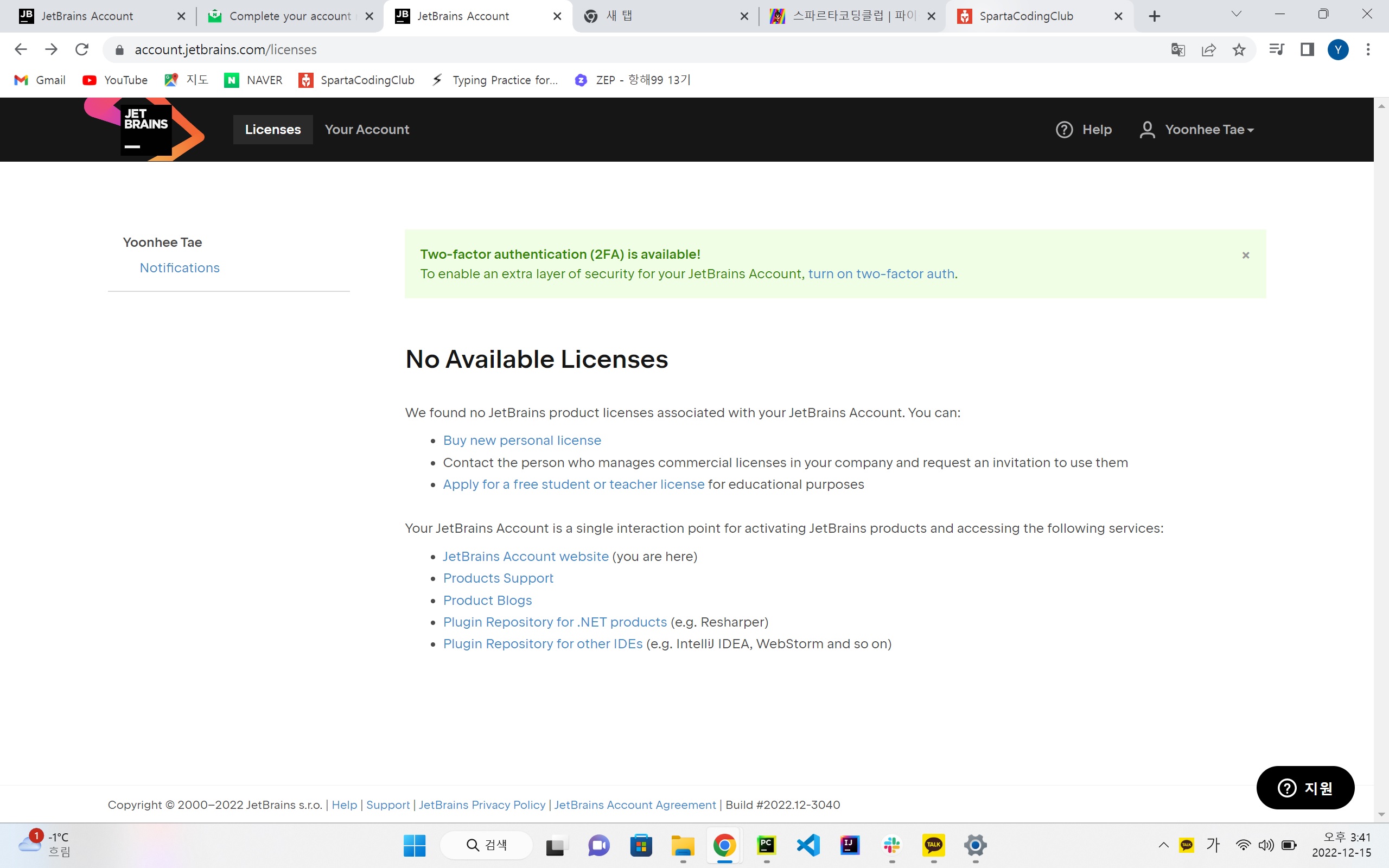Open the Gmail bookmark

point(40,80)
